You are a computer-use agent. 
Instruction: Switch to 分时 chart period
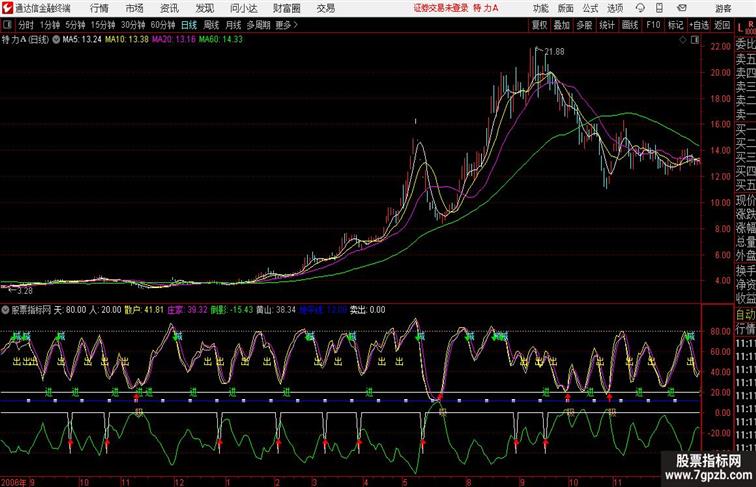(26, 25)
